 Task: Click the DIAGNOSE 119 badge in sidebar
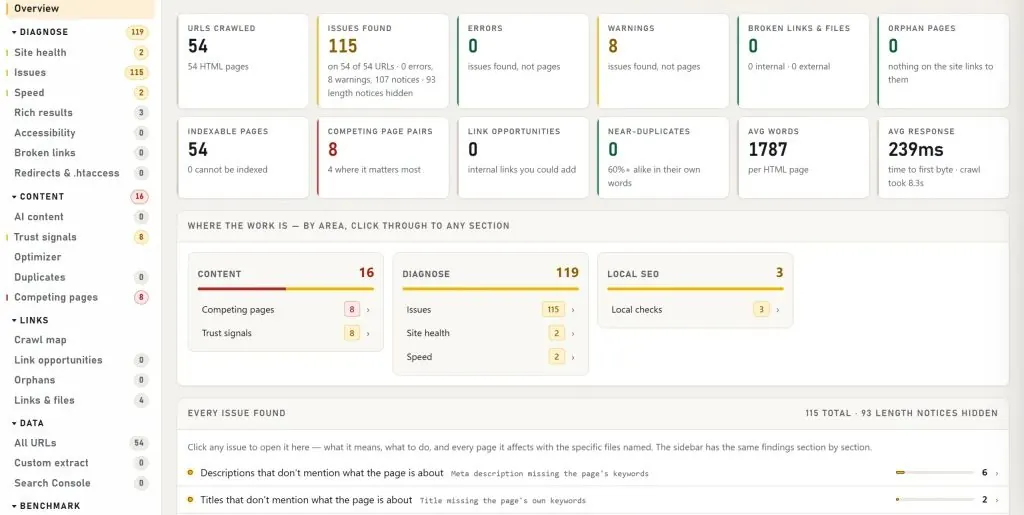[137, 32]
